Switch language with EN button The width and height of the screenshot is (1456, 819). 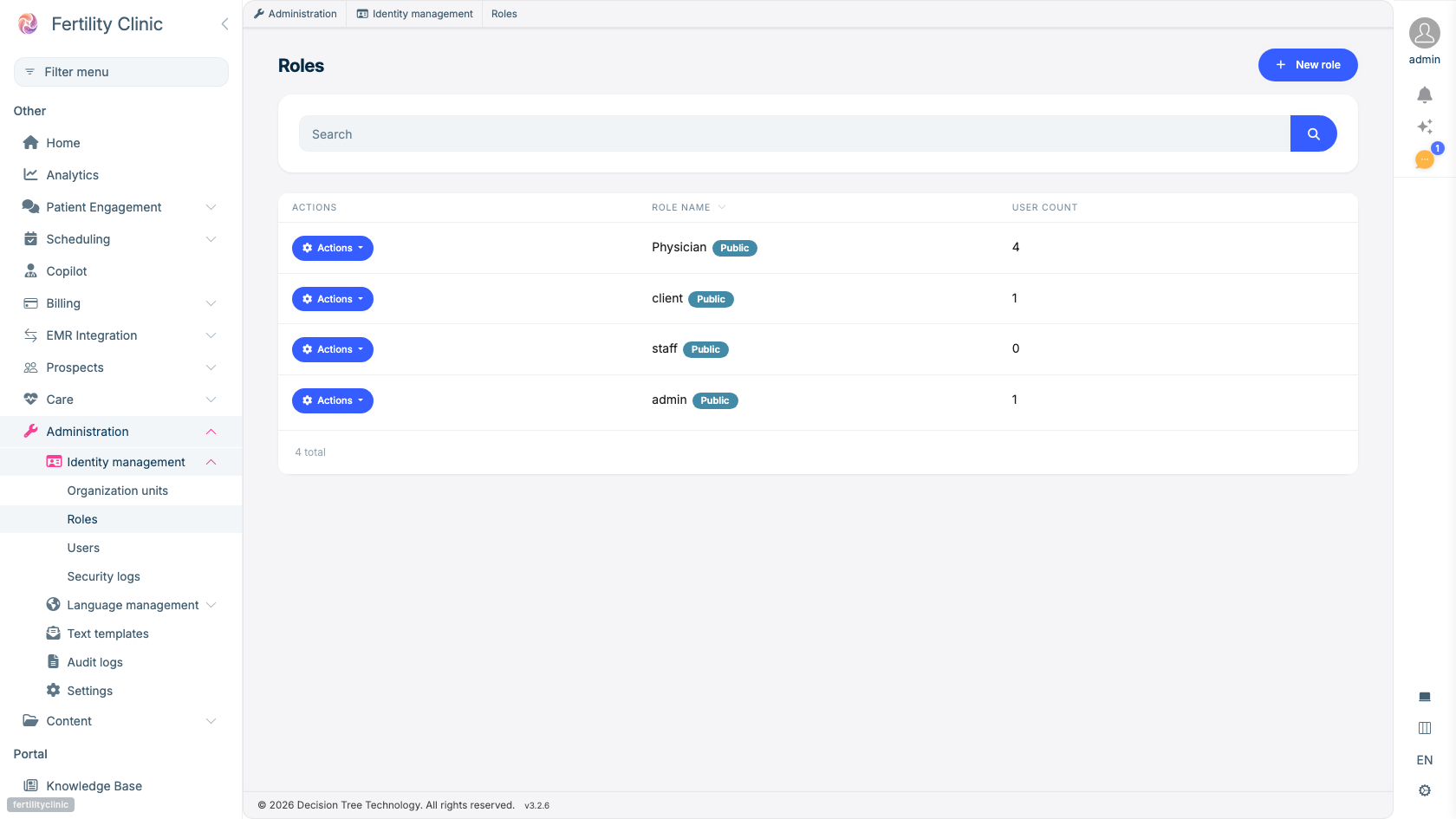click(x=1424, y=760)
